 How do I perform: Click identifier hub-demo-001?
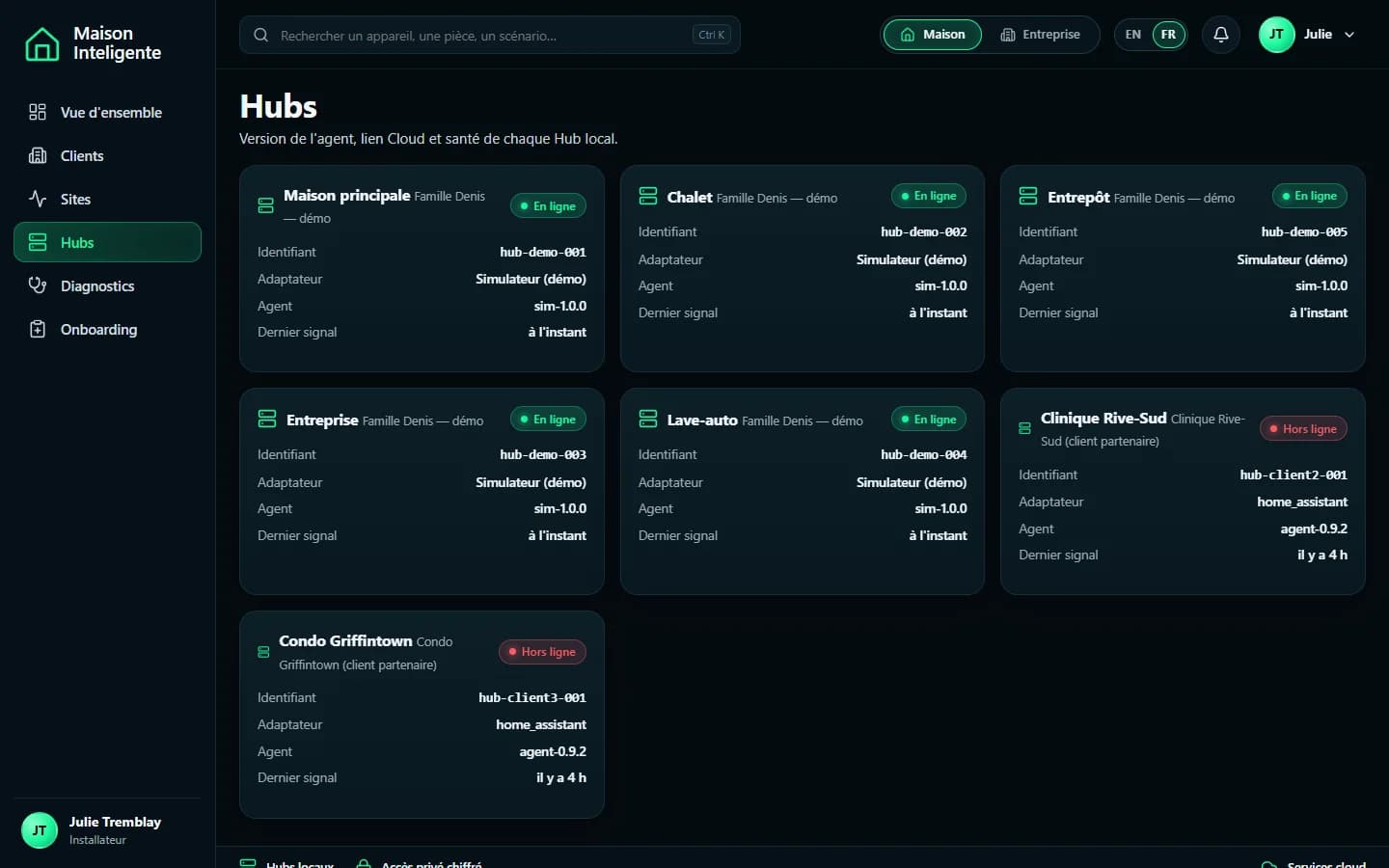(543, 252)
